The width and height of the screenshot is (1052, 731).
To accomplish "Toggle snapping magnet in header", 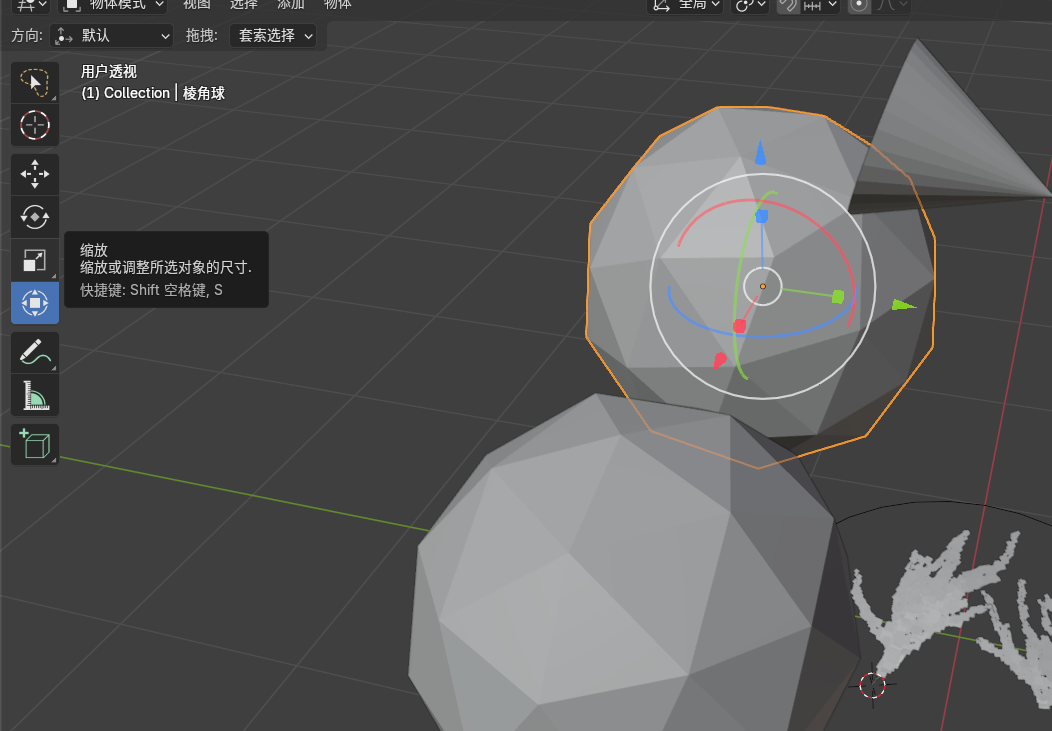I will point(788,5).
